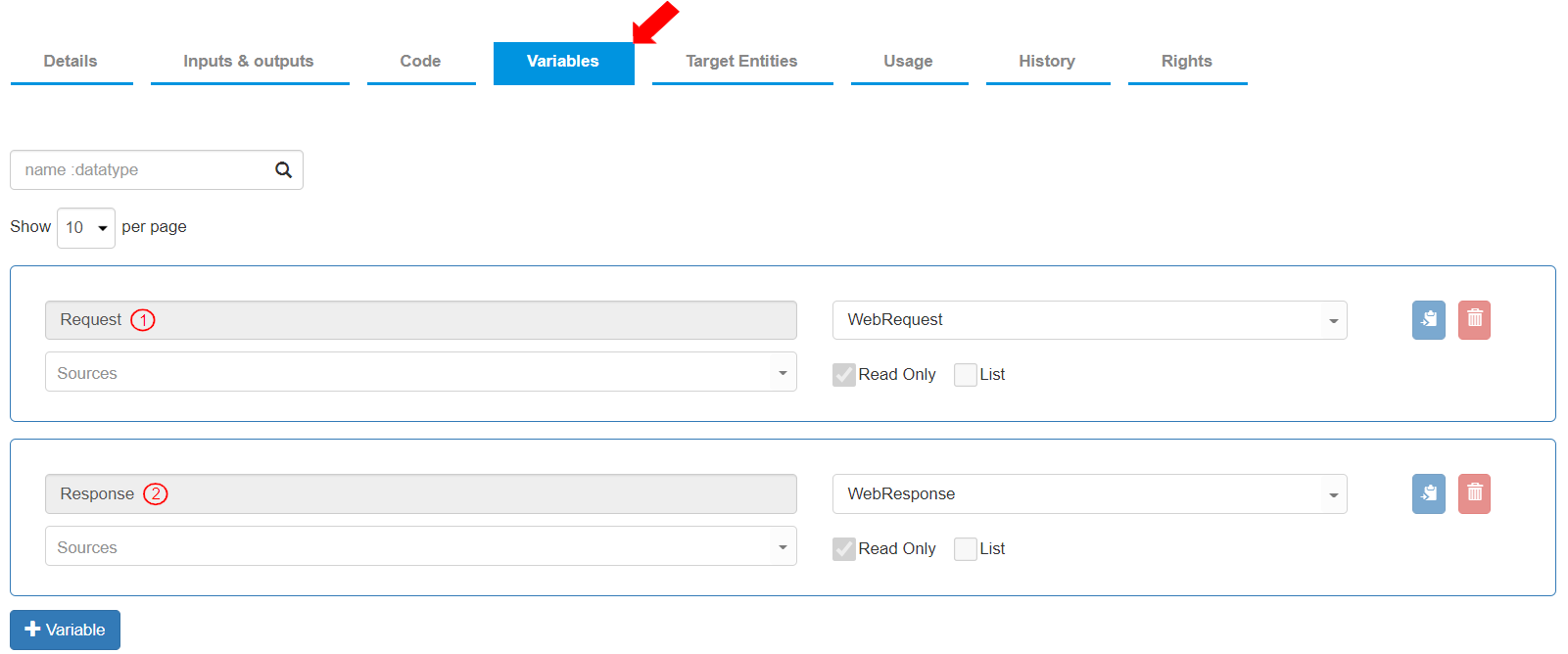Viewport: 1568px width, 654px height.
Task: Open the Inputs & outputs tab
Action: [x=249, y=62]
